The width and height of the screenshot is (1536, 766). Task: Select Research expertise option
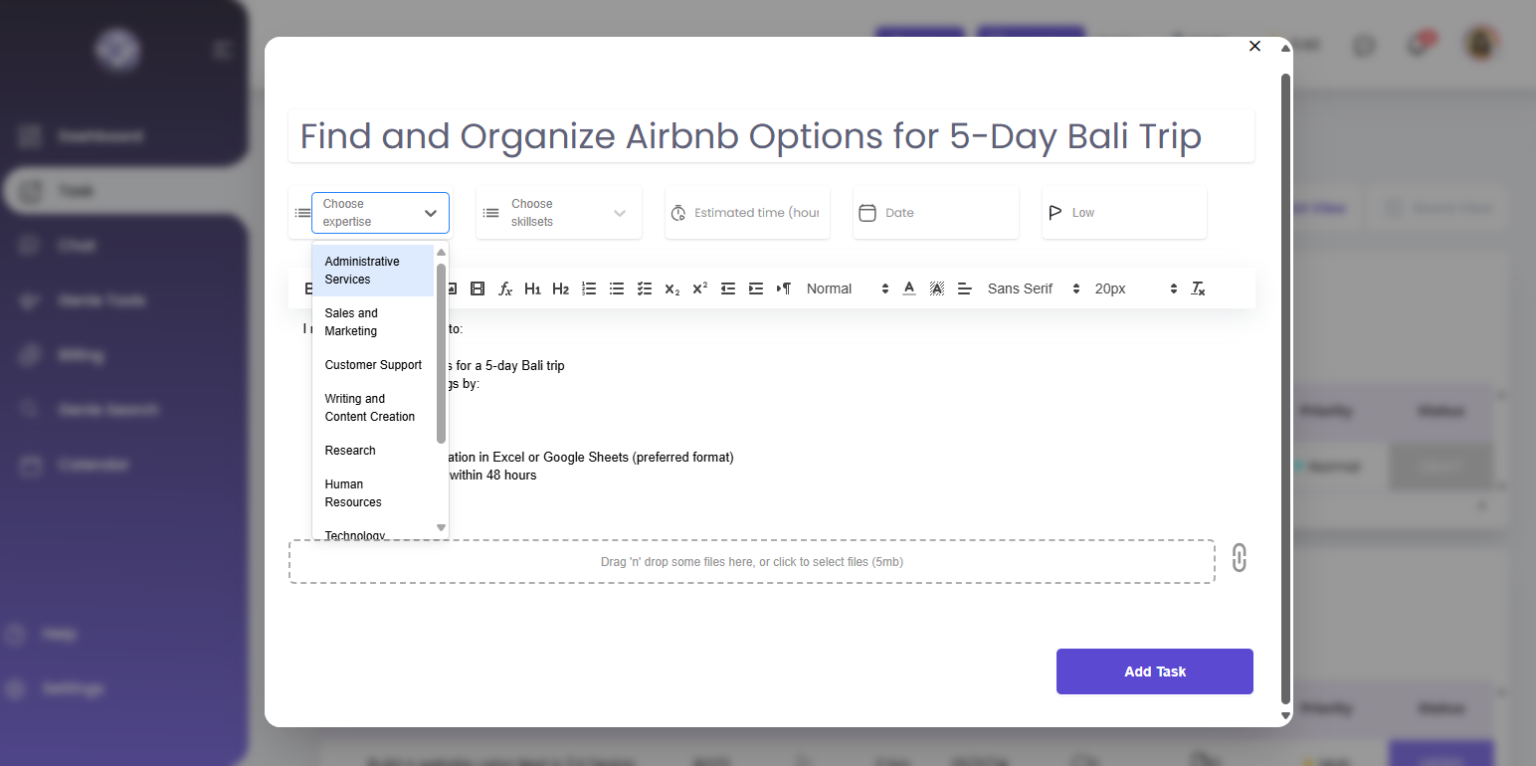coord(373,450)
